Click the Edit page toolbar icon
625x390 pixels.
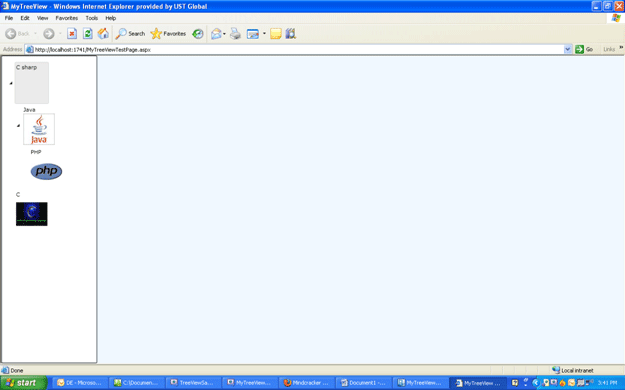(253, 34)
